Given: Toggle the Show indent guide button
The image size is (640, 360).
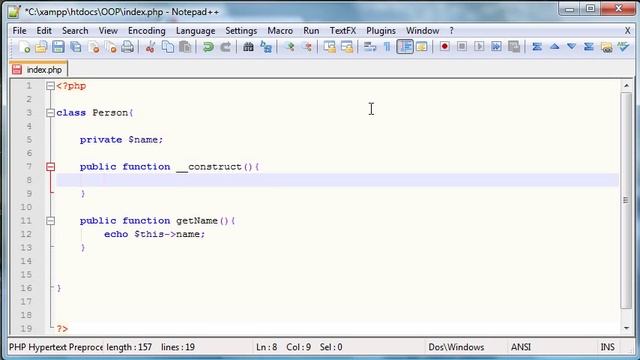Looking at the screenshot, I should point(405,47).
